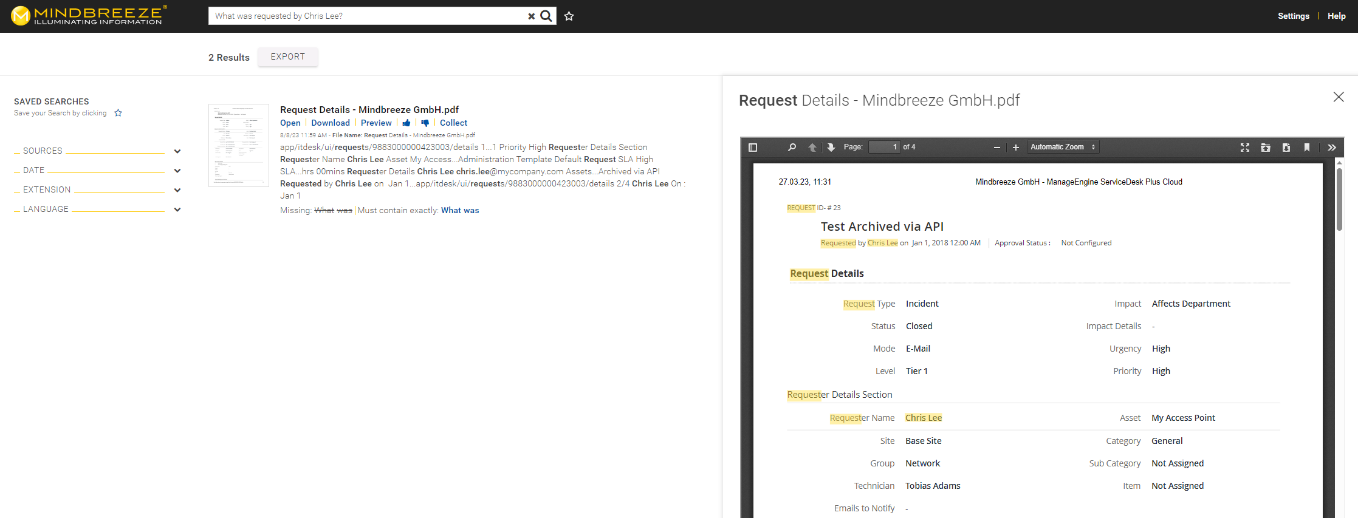Open find in document in PDF viewer
This screenshot has height=518, width=1358.
point(792,147)
